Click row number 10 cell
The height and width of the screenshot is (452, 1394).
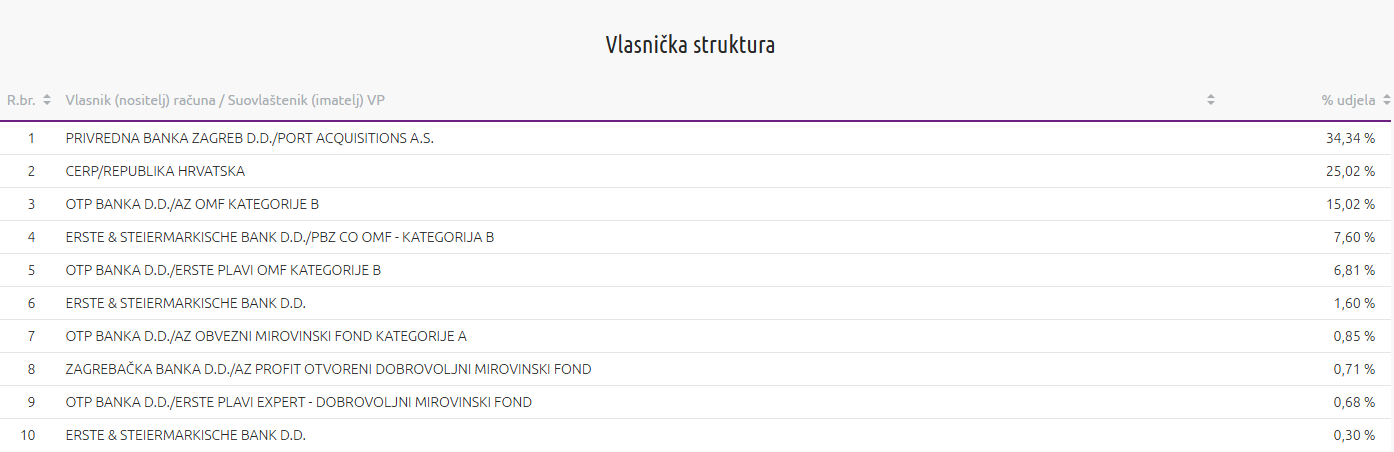pyautogui.click(x=30, y=435)
